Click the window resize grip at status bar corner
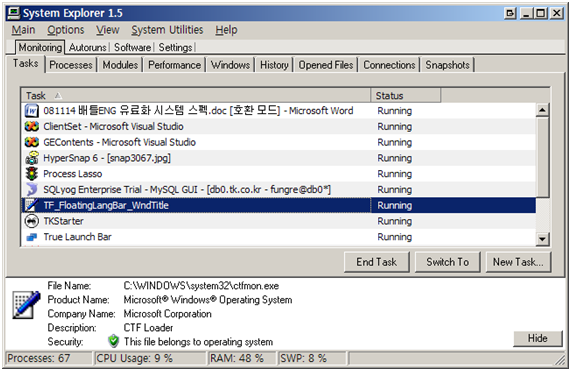 pos(560,360)
